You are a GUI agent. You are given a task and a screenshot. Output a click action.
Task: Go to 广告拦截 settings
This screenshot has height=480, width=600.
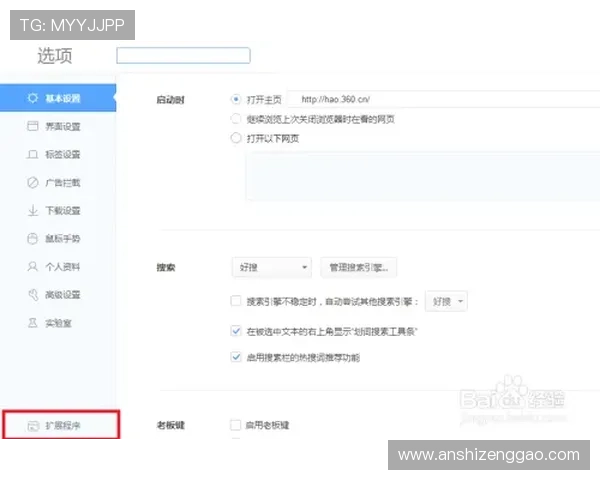coord(58,183)
